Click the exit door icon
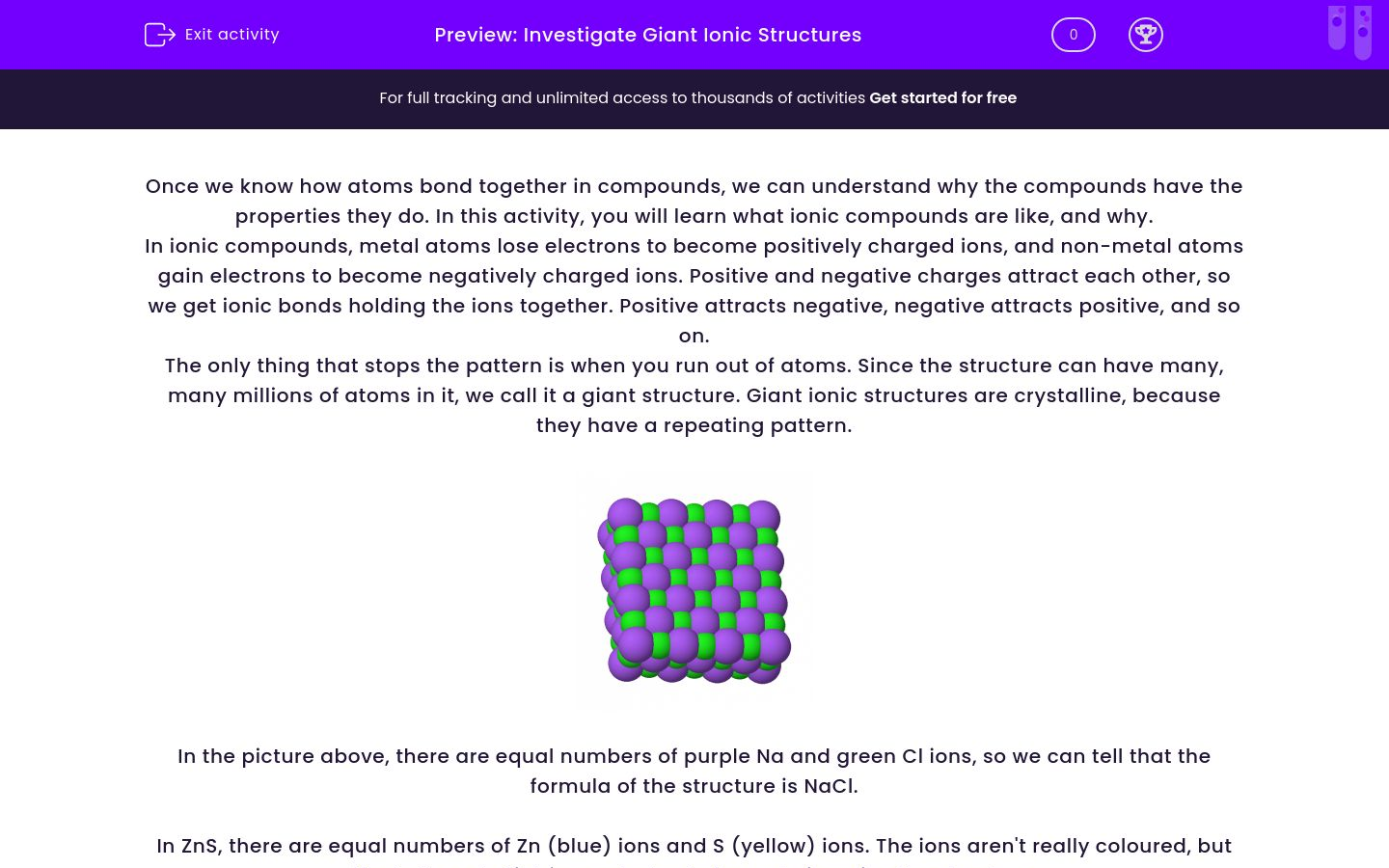 [160, 35]
